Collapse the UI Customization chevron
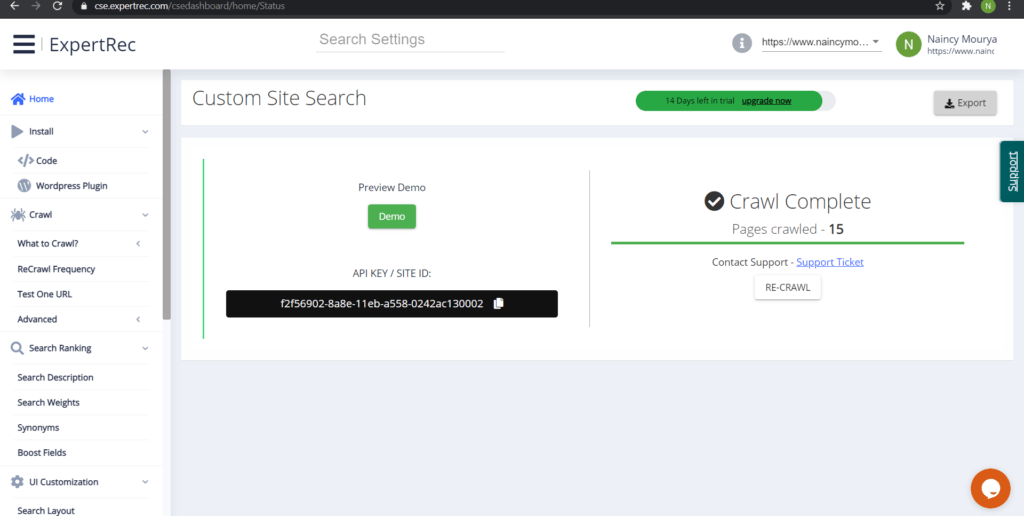This screenshot has width=1024, height=516. pos(145,483)
